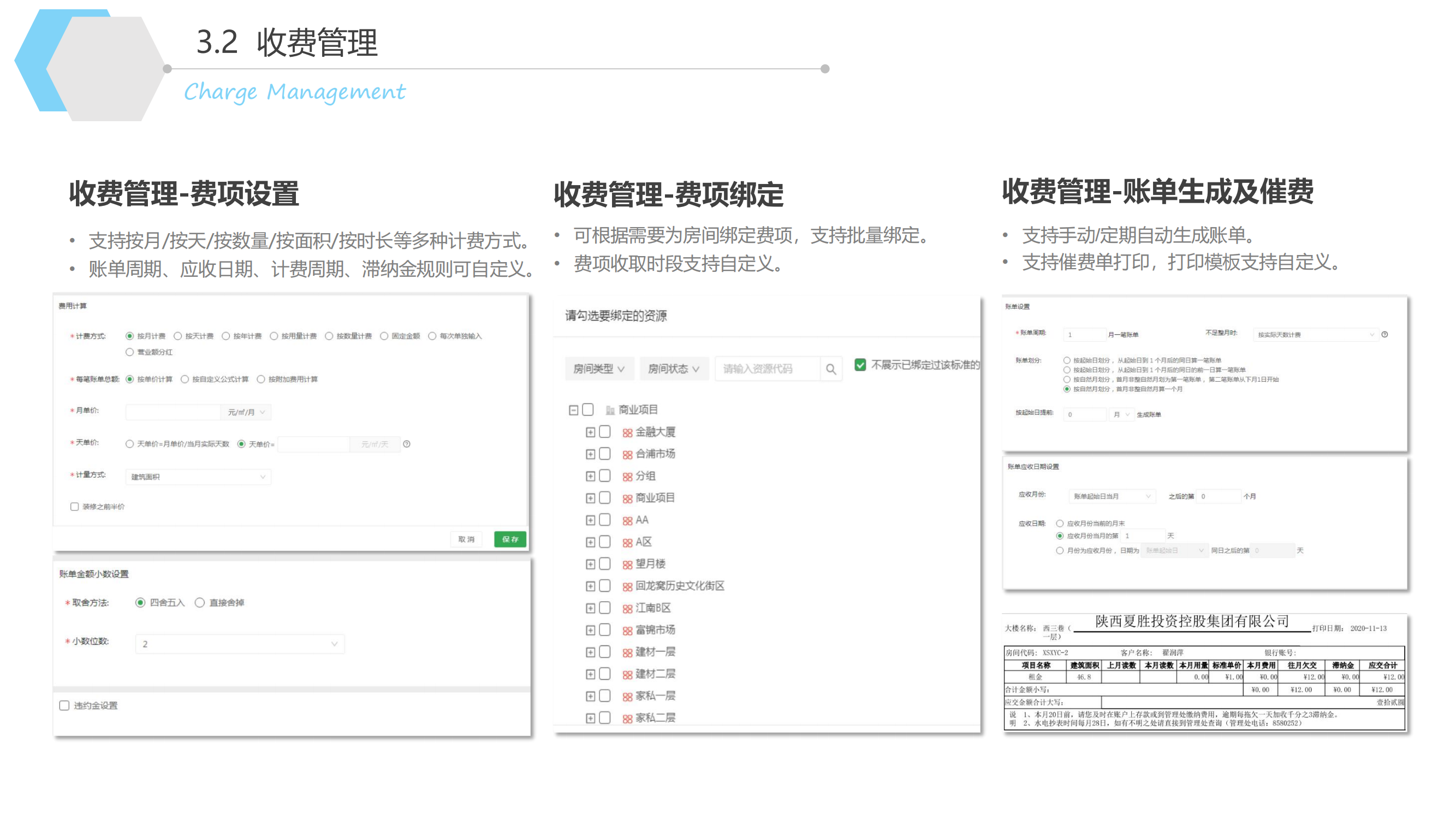This screenshot has height=819, width=1456.
Task: Click the 金融大厦 building group icon
Action: 627,432
